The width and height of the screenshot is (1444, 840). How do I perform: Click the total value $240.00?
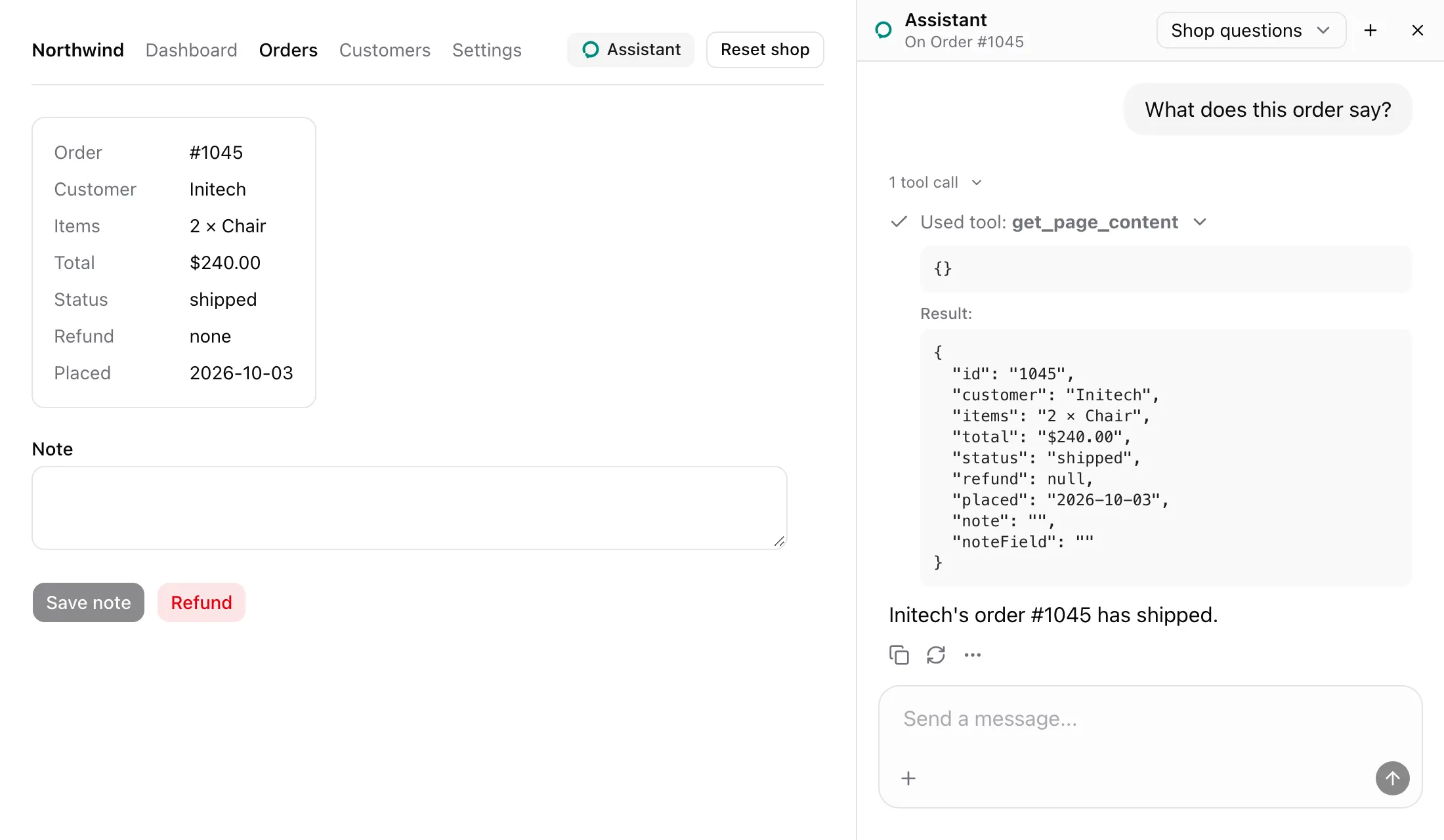[224, 262]
